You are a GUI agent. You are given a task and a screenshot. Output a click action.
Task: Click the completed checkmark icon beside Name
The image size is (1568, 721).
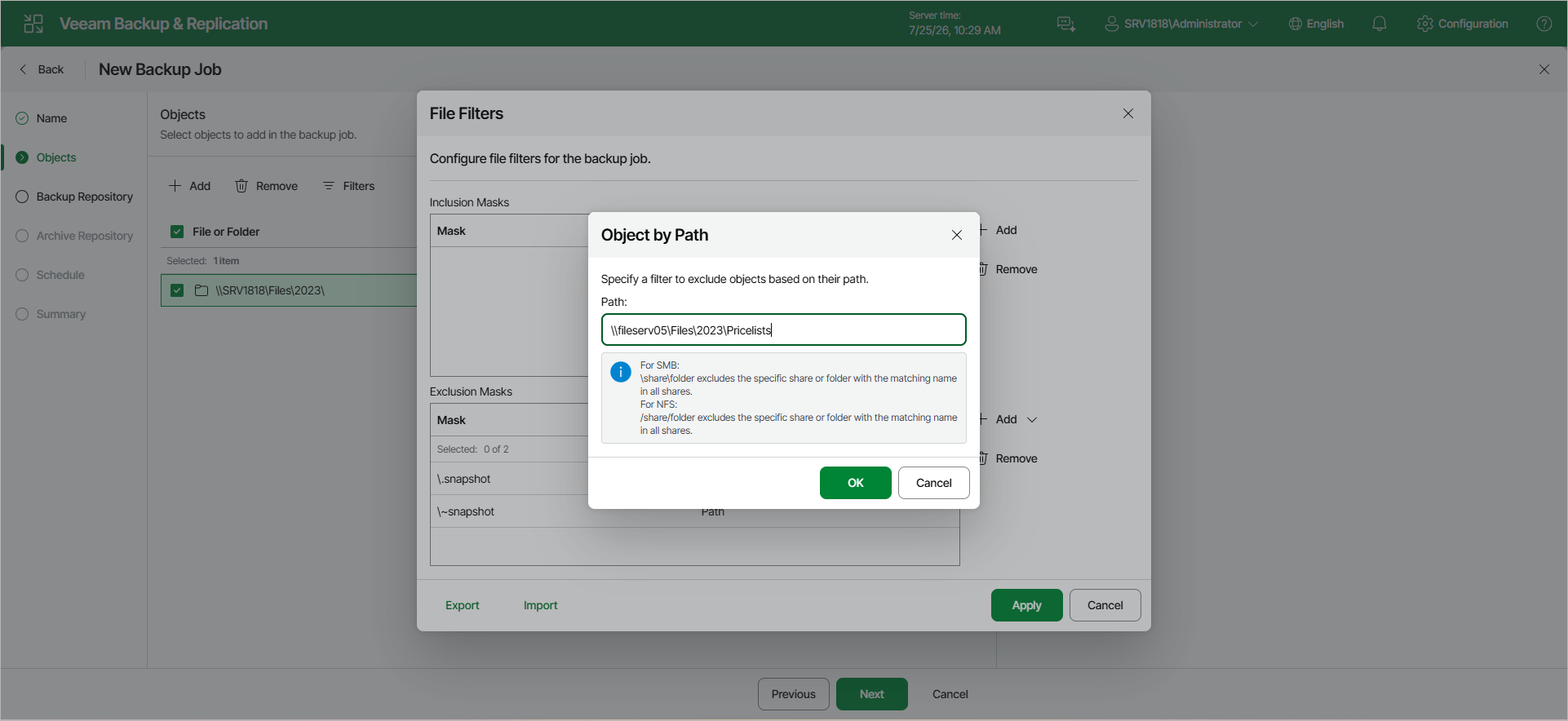pyautogui.click(x=22, y=118)
